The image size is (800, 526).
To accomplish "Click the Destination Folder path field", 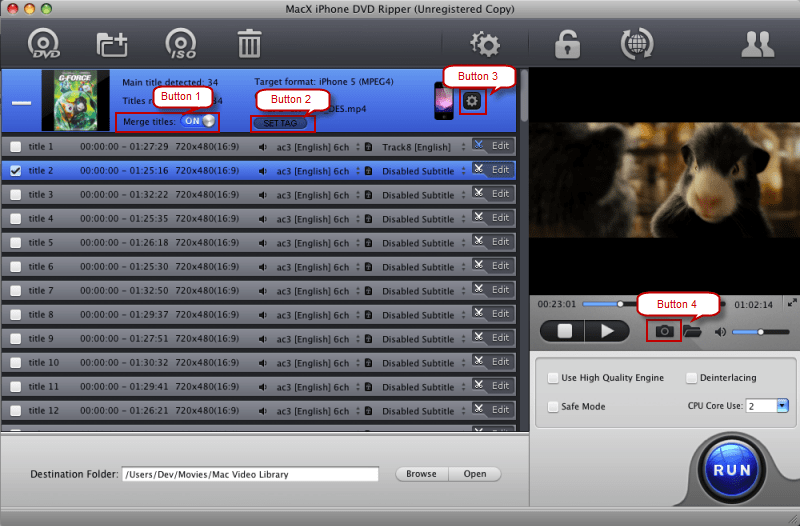I will pos(250,474).
